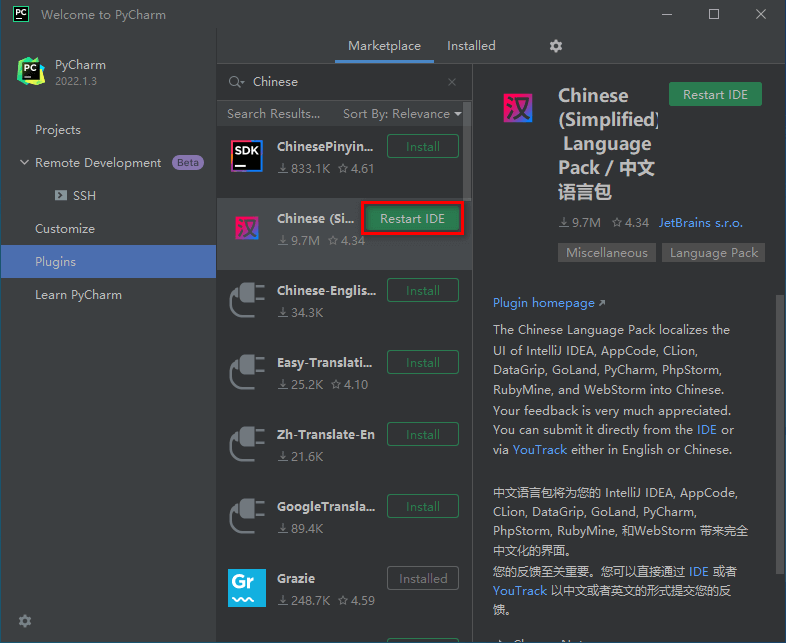Select the Grazie plugin name
786x643 pixels.
tap(296, 578)
